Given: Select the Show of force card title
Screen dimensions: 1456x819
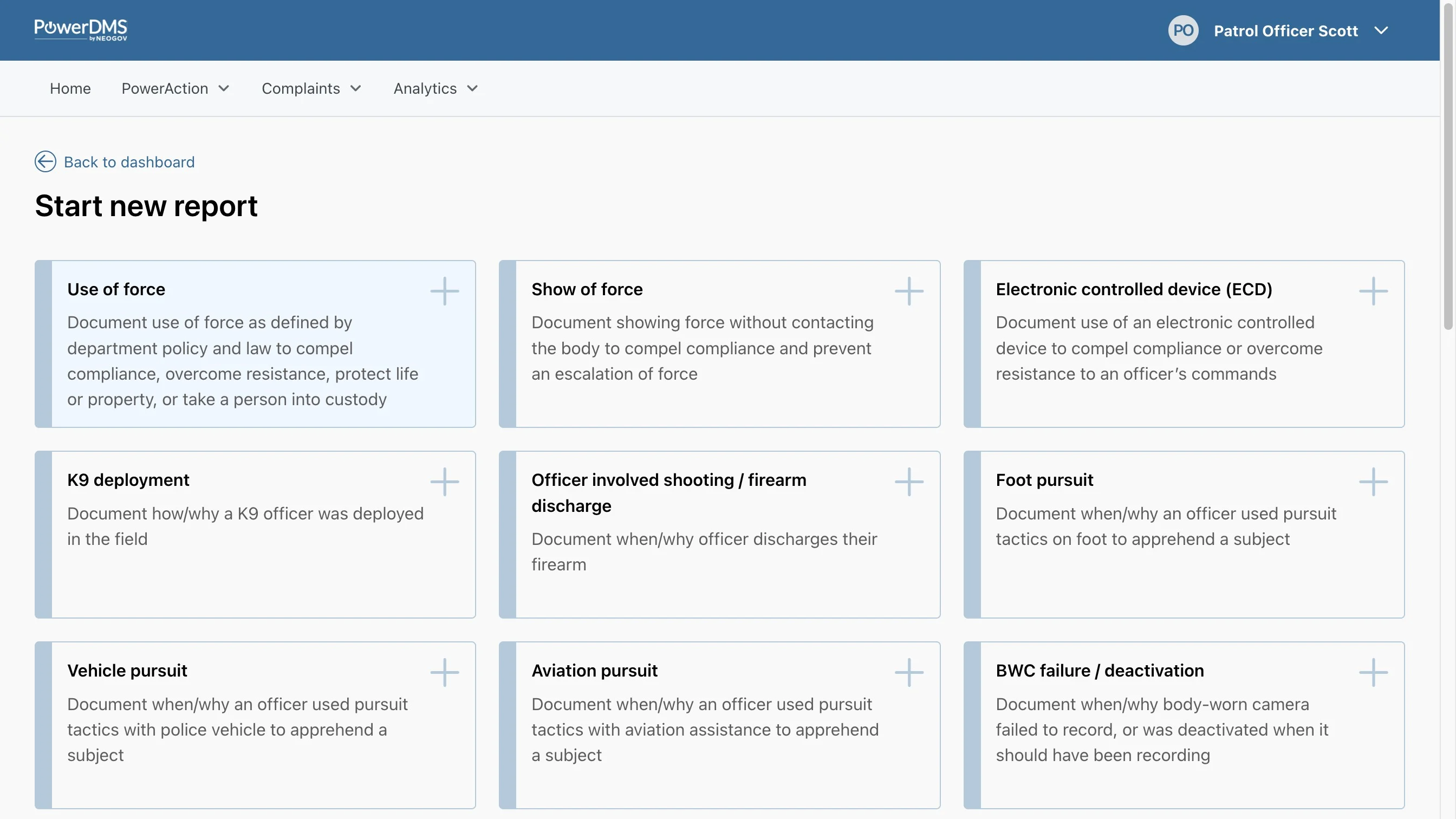Looking at the screenshot, I should (x=587, y=289).
